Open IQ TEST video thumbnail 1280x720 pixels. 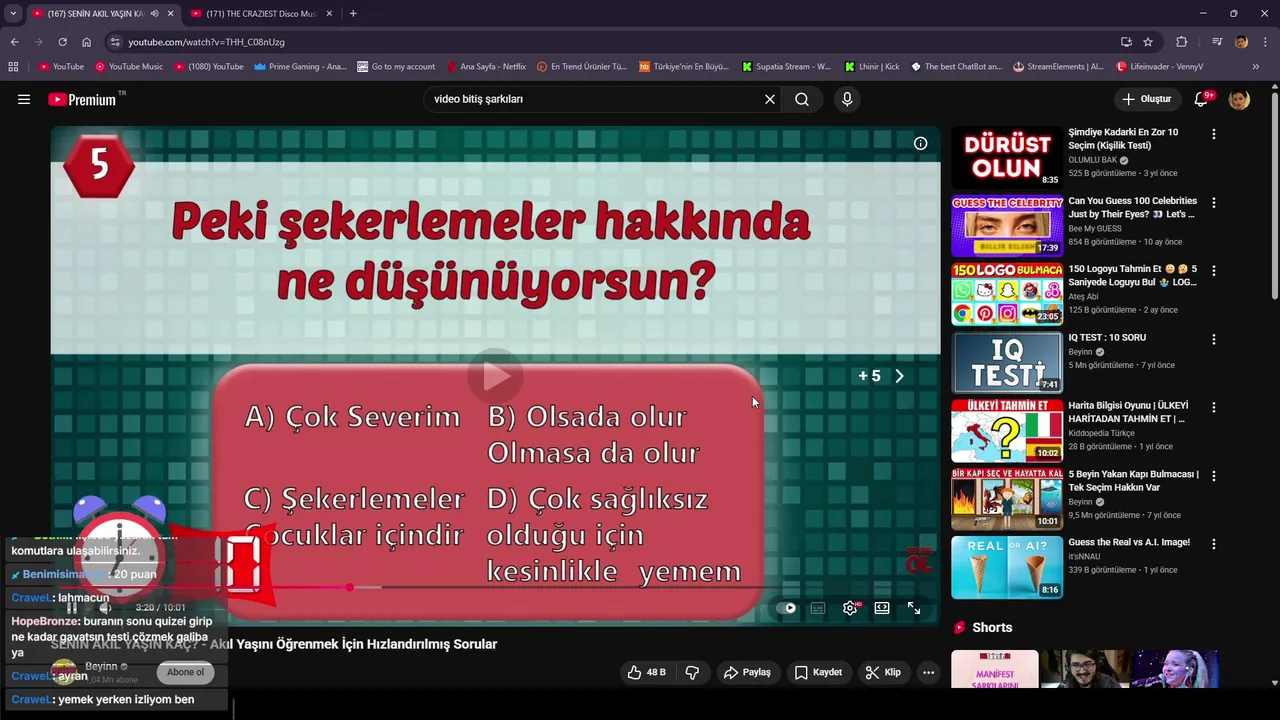point(1007,362)
